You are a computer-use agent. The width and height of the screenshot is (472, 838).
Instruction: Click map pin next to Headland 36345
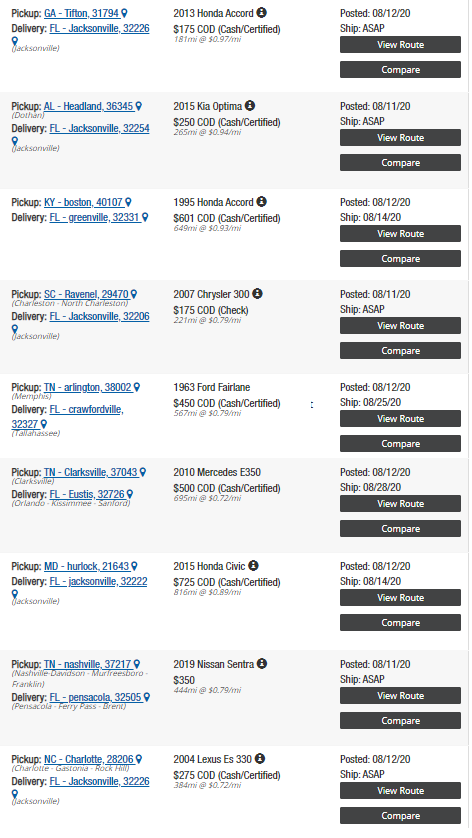(x=138, y=106)
